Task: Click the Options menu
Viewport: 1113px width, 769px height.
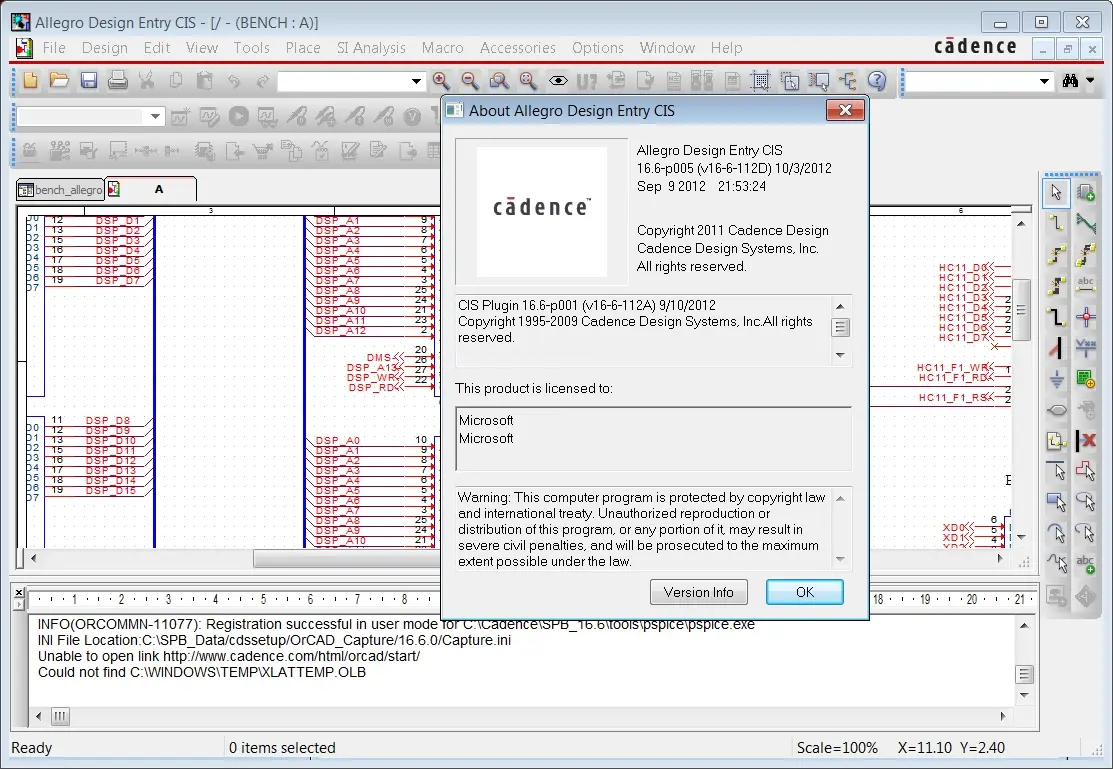Action: [598, 48]
